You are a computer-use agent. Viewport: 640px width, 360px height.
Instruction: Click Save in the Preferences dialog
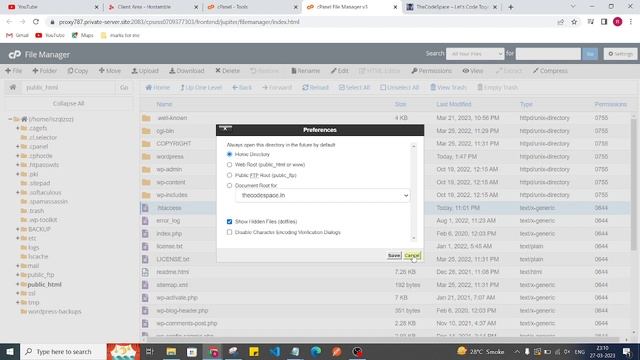coord(394,256)
